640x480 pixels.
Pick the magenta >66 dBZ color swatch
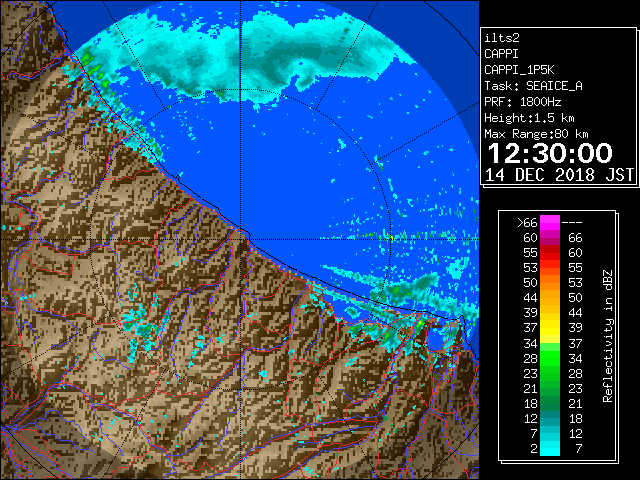pos(550,223)
